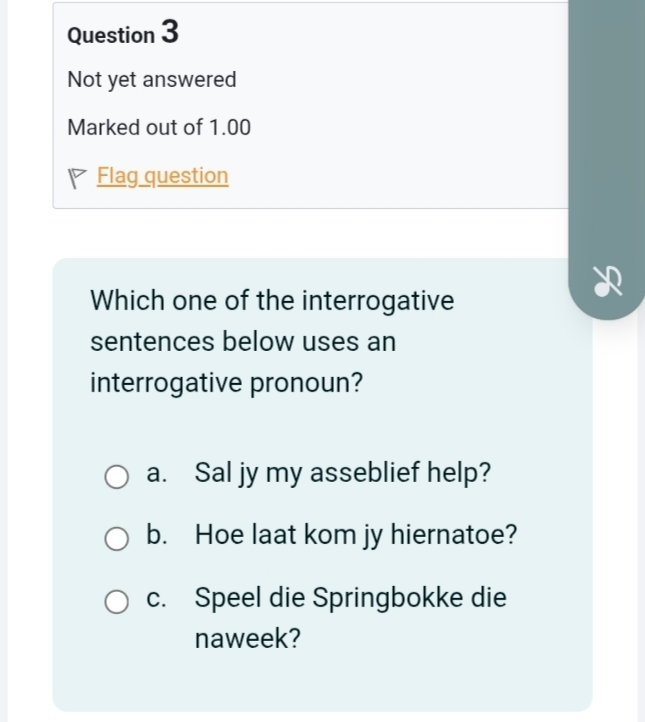This screenshot has height=722, width=645.
Task: Click the option letter 'a.' label
Action: point(156,473)
